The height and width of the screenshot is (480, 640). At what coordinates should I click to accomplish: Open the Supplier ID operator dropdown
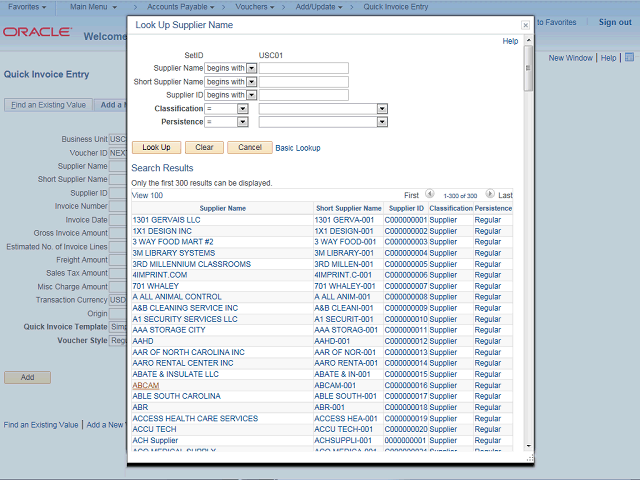(x=251, y=95)
